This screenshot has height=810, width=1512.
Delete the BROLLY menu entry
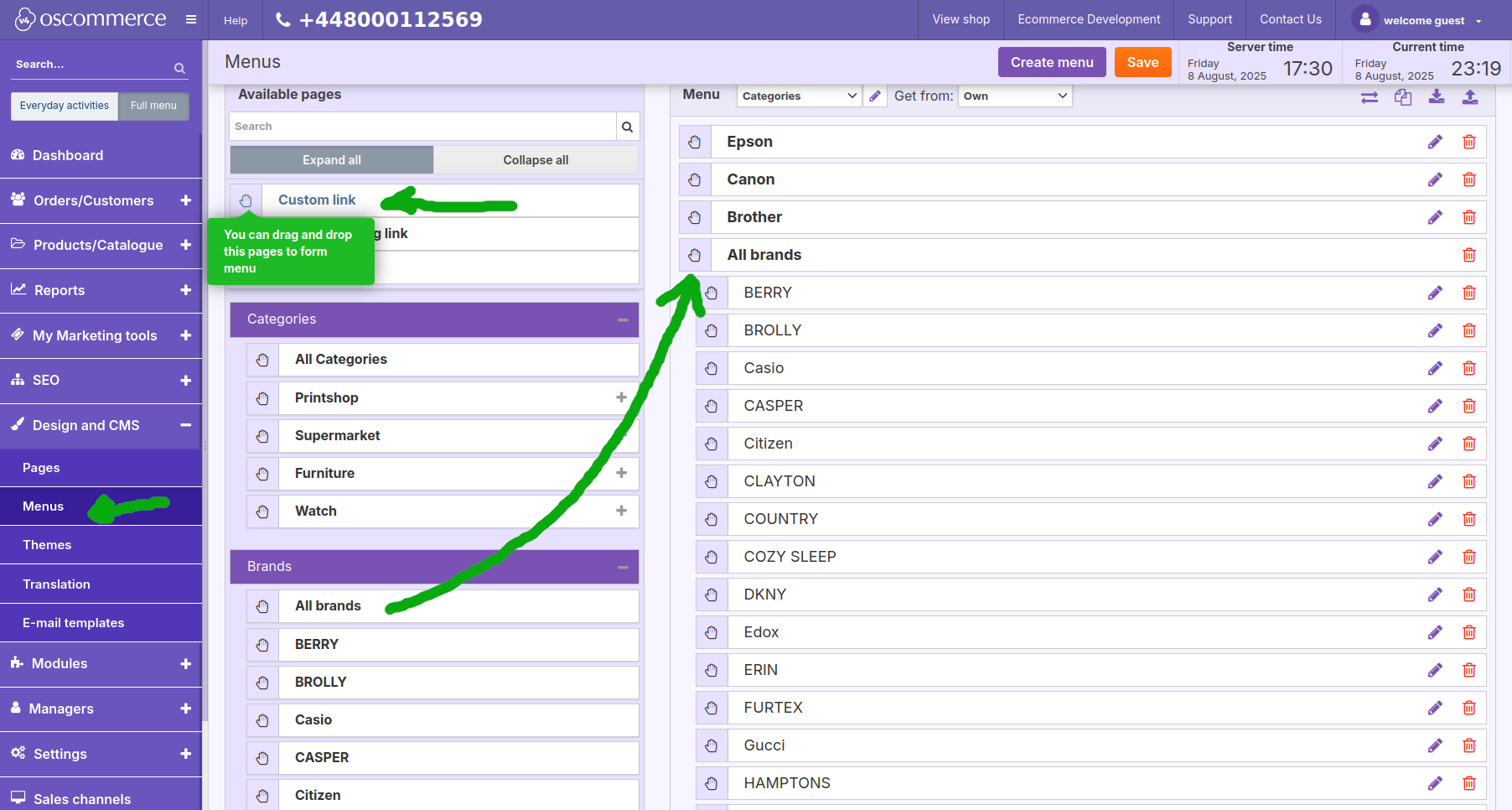[x=1469, y=330]
